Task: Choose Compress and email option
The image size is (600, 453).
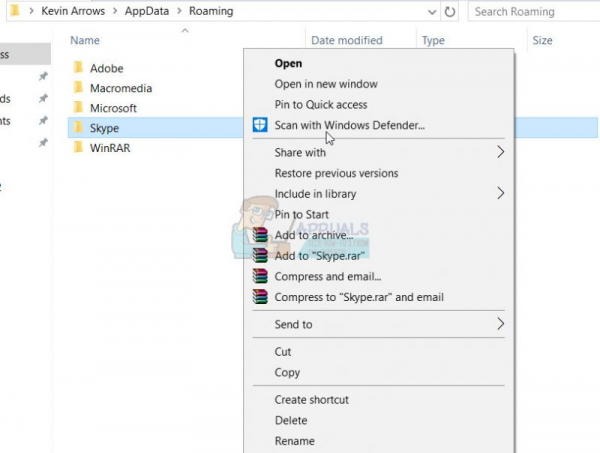Action: coord(328,277)
